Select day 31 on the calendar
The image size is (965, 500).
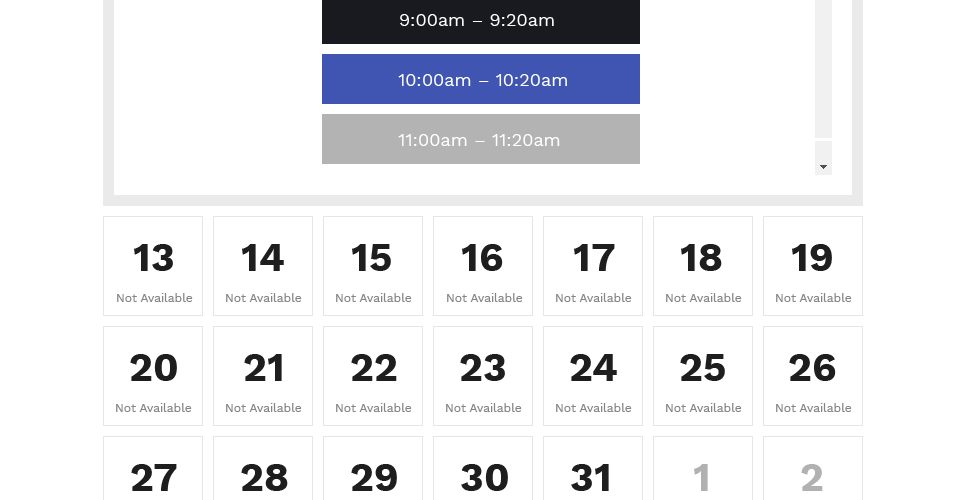(x=593, y=469)
